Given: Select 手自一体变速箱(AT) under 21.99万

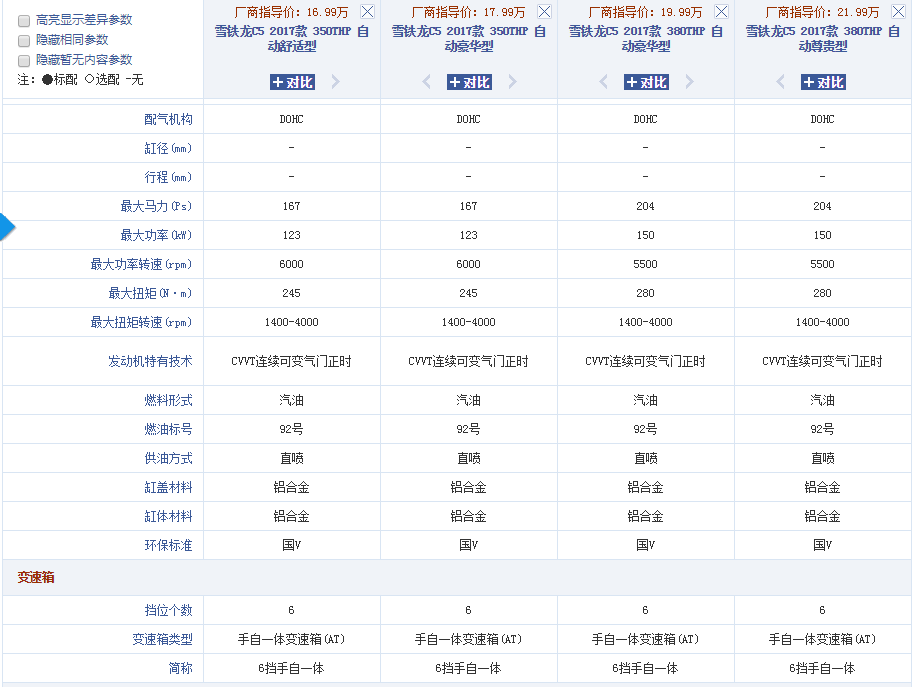Looking at the screenshot, I should click(822, 640).
